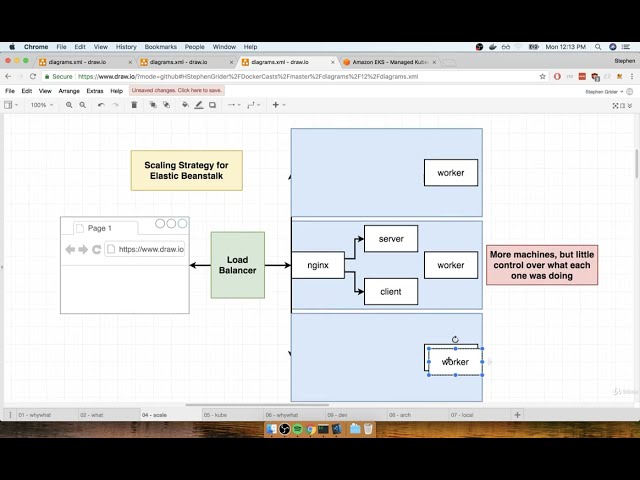Viewport: 640px width, 480px height.
Task: Open the 100% zoom level dropdown
Action: tap(41, 105)
